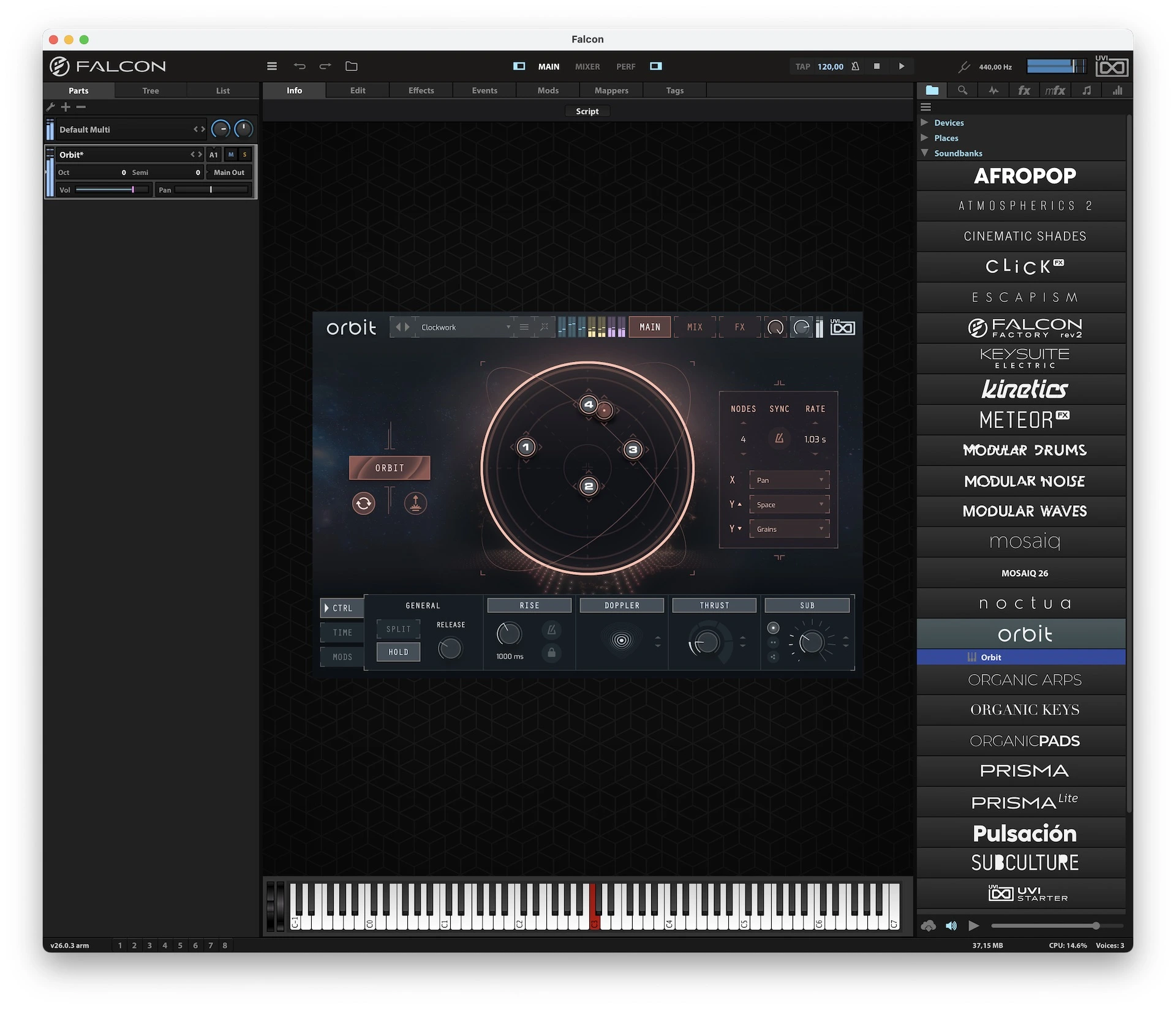Open the Organic Arps soundbank

point(1024,680)
